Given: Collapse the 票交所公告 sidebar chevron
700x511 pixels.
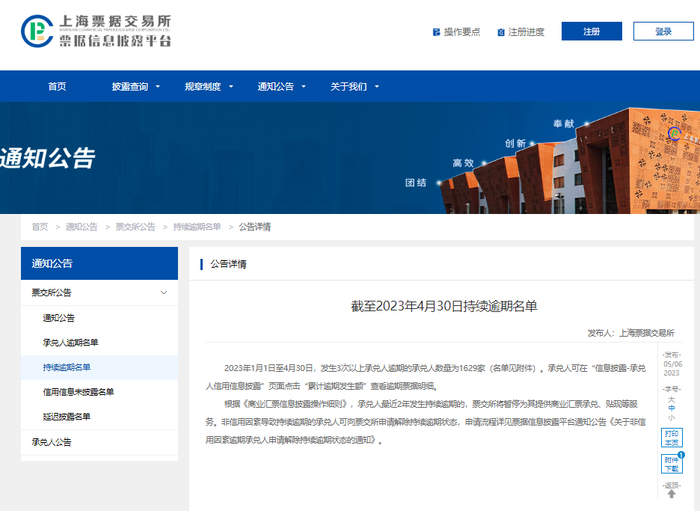Looking at the screenshot, I should tap(164, 293).
